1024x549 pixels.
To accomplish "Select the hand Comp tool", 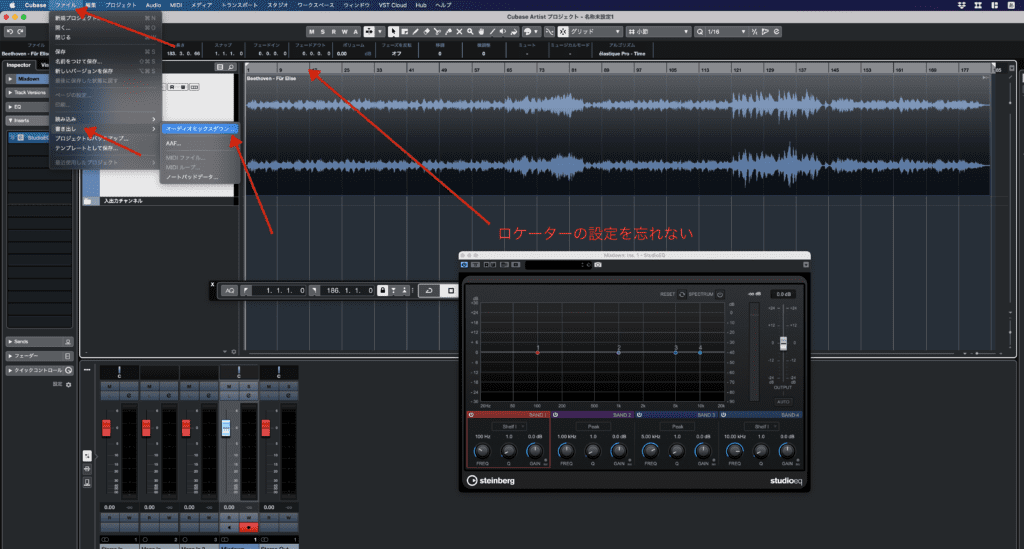I will tap(481, 31).
